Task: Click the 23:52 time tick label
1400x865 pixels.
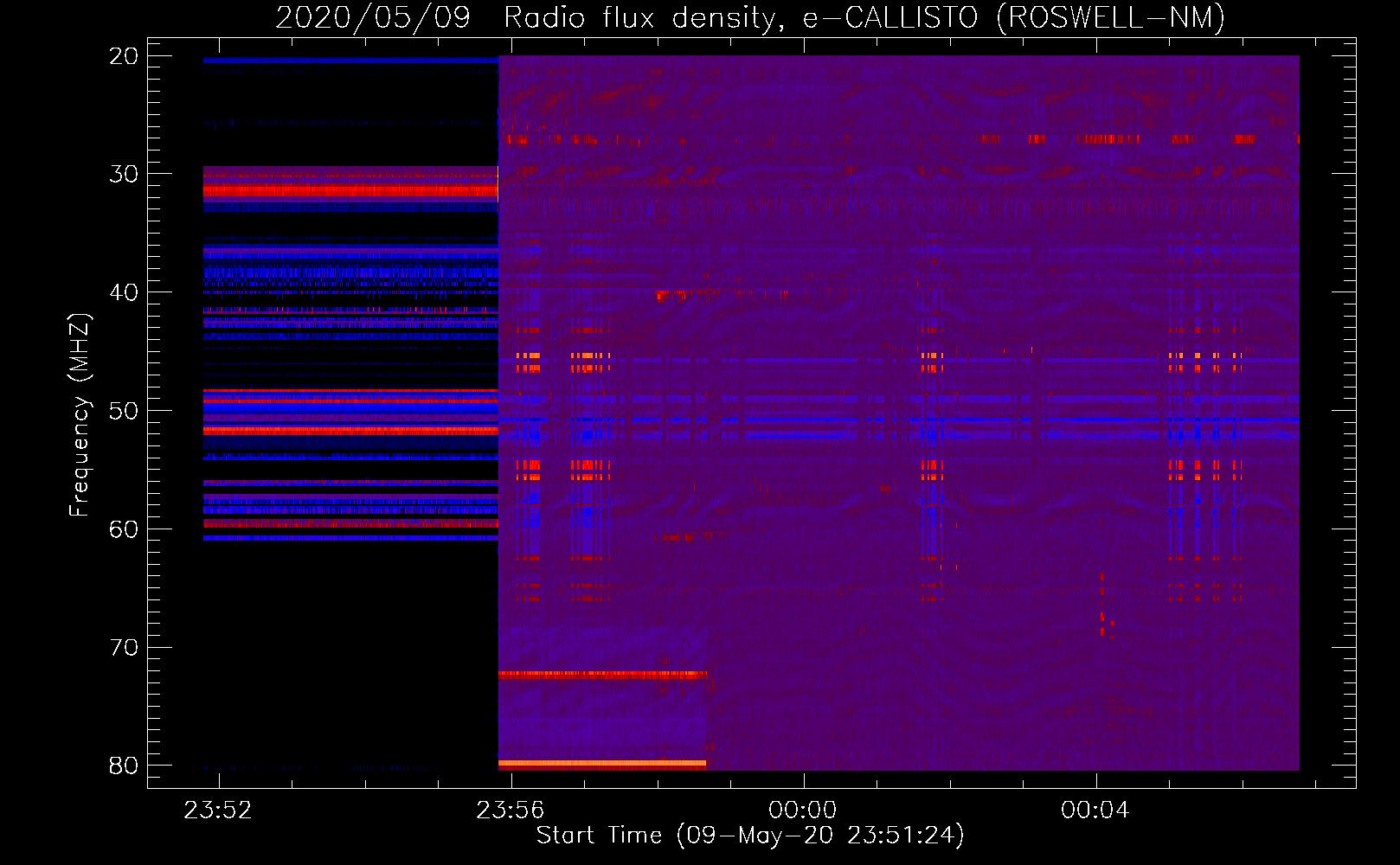Action: click(218, 810)
